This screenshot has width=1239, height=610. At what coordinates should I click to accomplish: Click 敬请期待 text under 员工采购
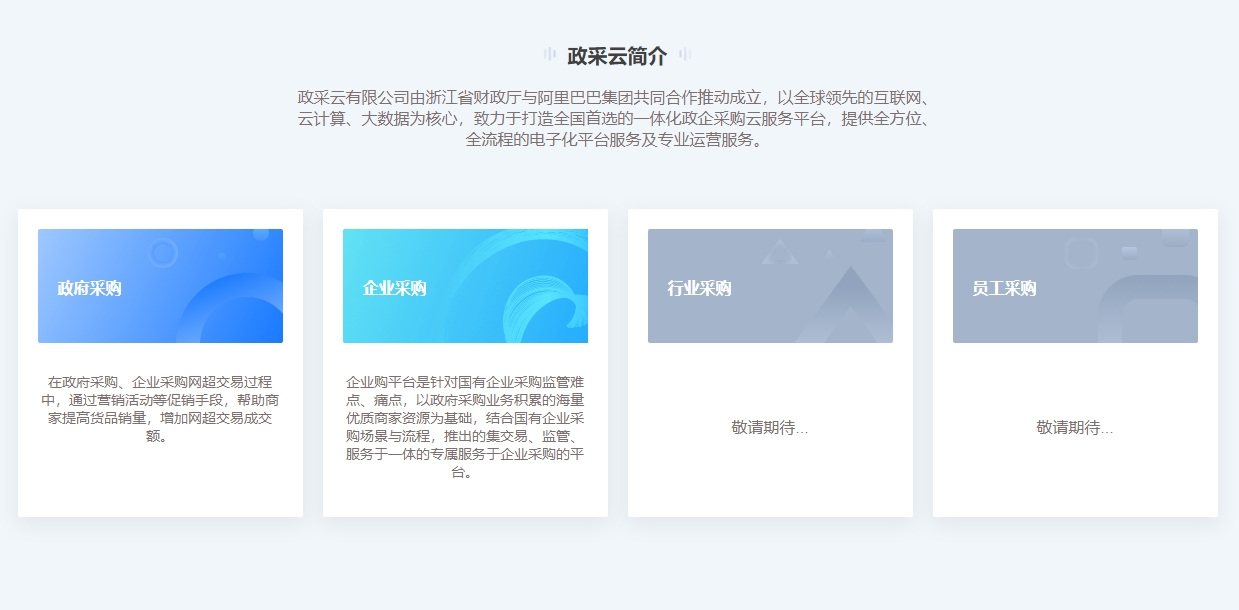pyautogui.click(x=1075, y=427)
